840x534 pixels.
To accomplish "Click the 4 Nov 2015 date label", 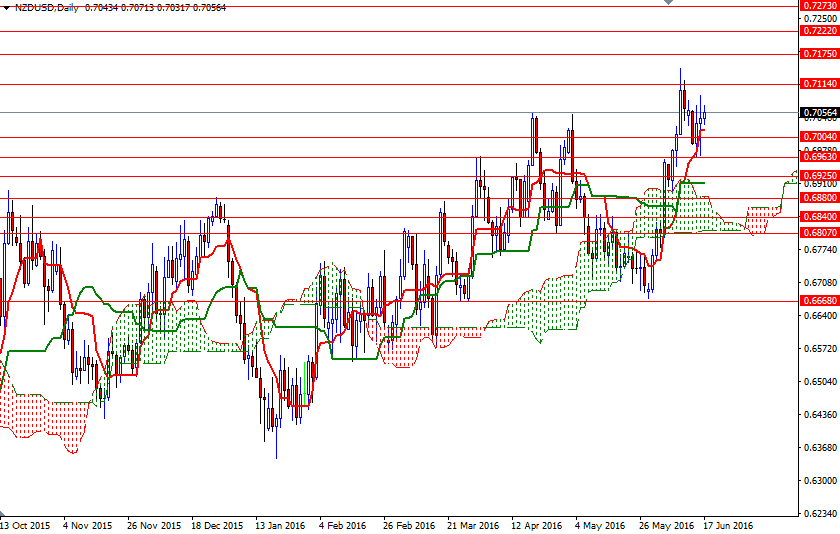I will click(87, 525).
